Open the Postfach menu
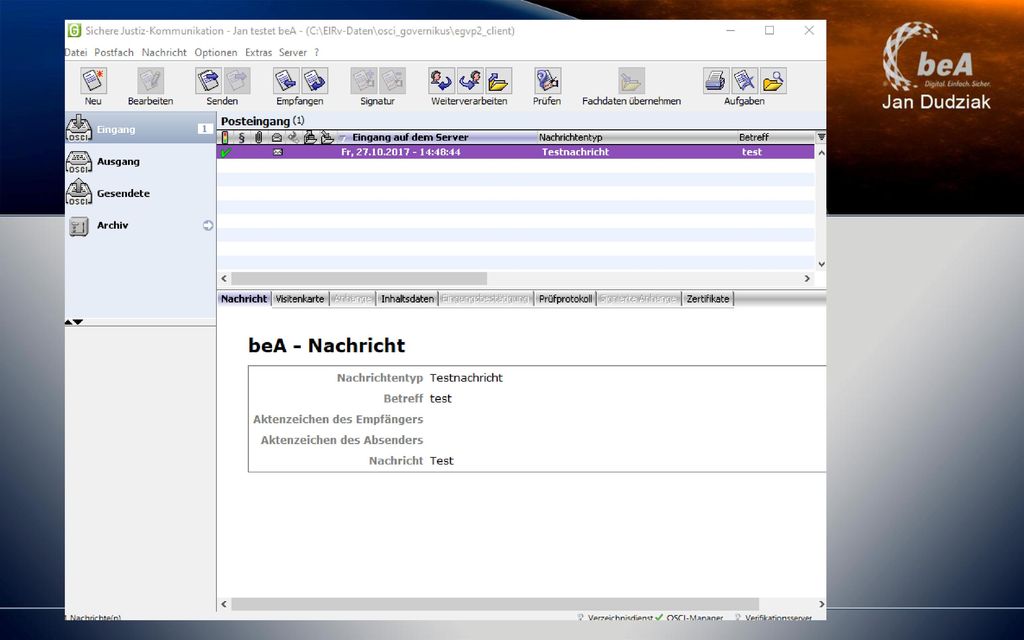This screenshot has width=1024, height=640. [x=114, y=52]
